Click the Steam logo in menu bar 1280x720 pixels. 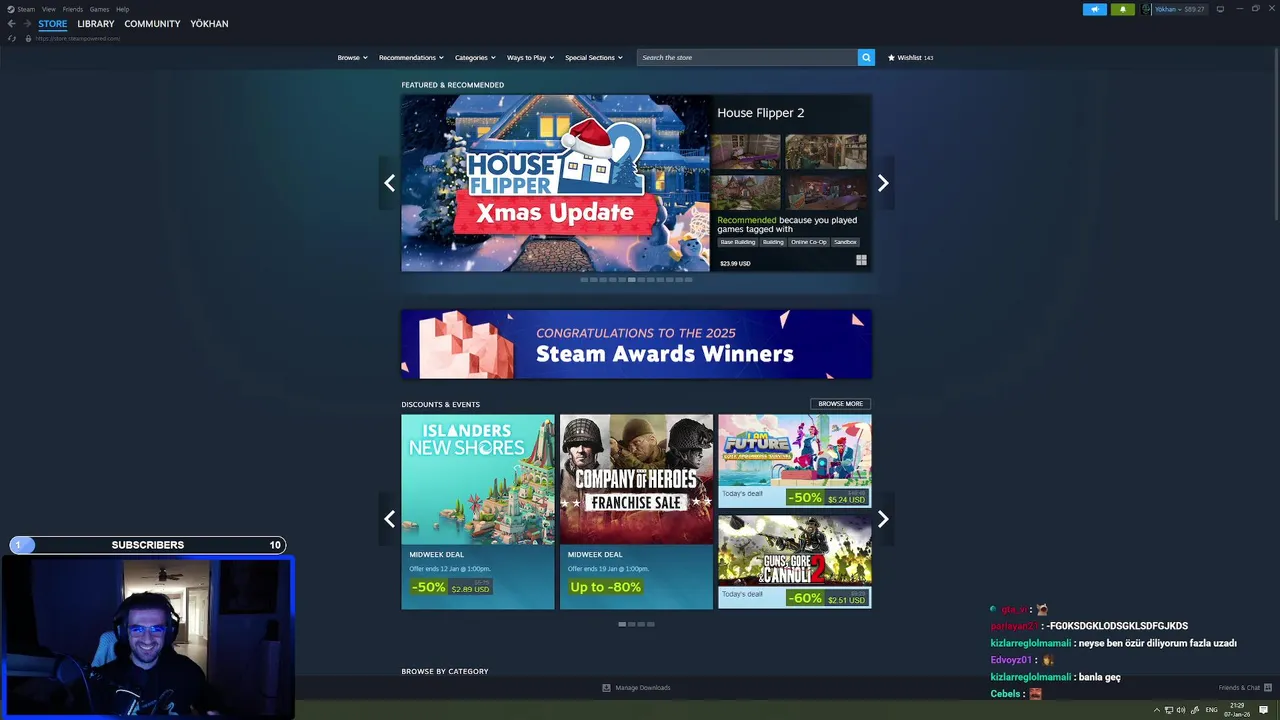tap(10, 9)
